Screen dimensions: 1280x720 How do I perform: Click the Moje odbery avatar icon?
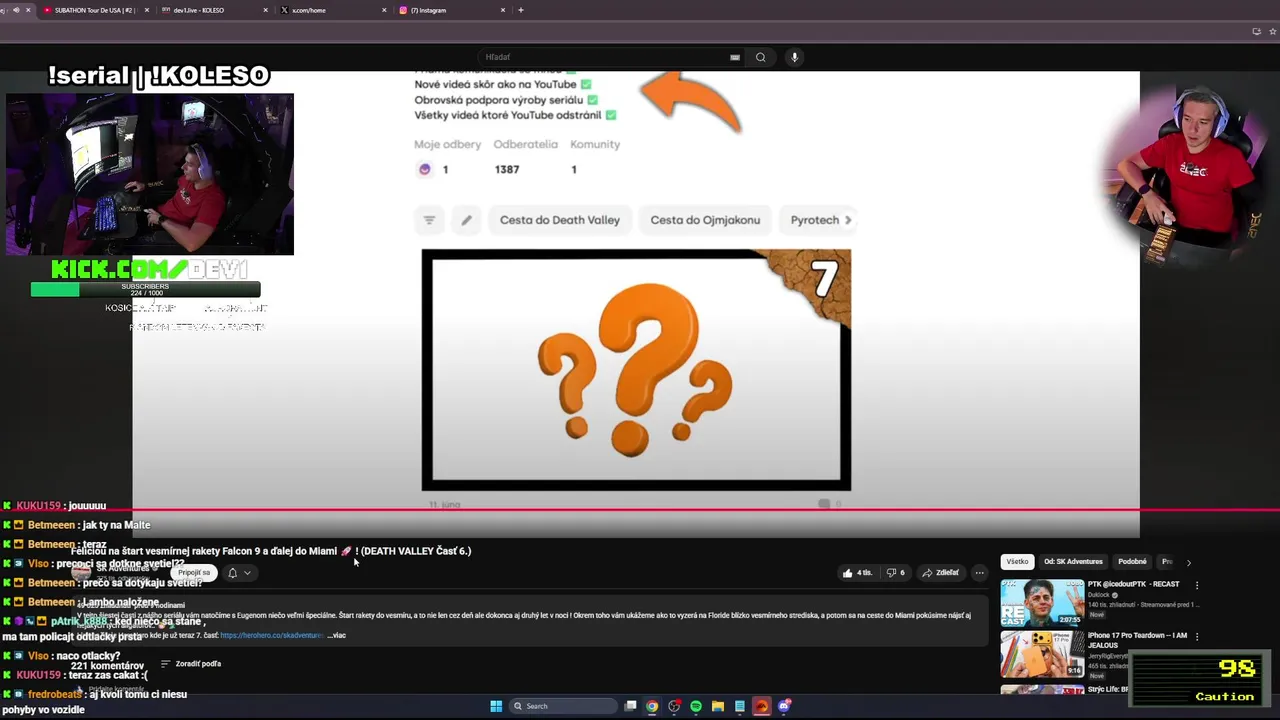[425, 169]
